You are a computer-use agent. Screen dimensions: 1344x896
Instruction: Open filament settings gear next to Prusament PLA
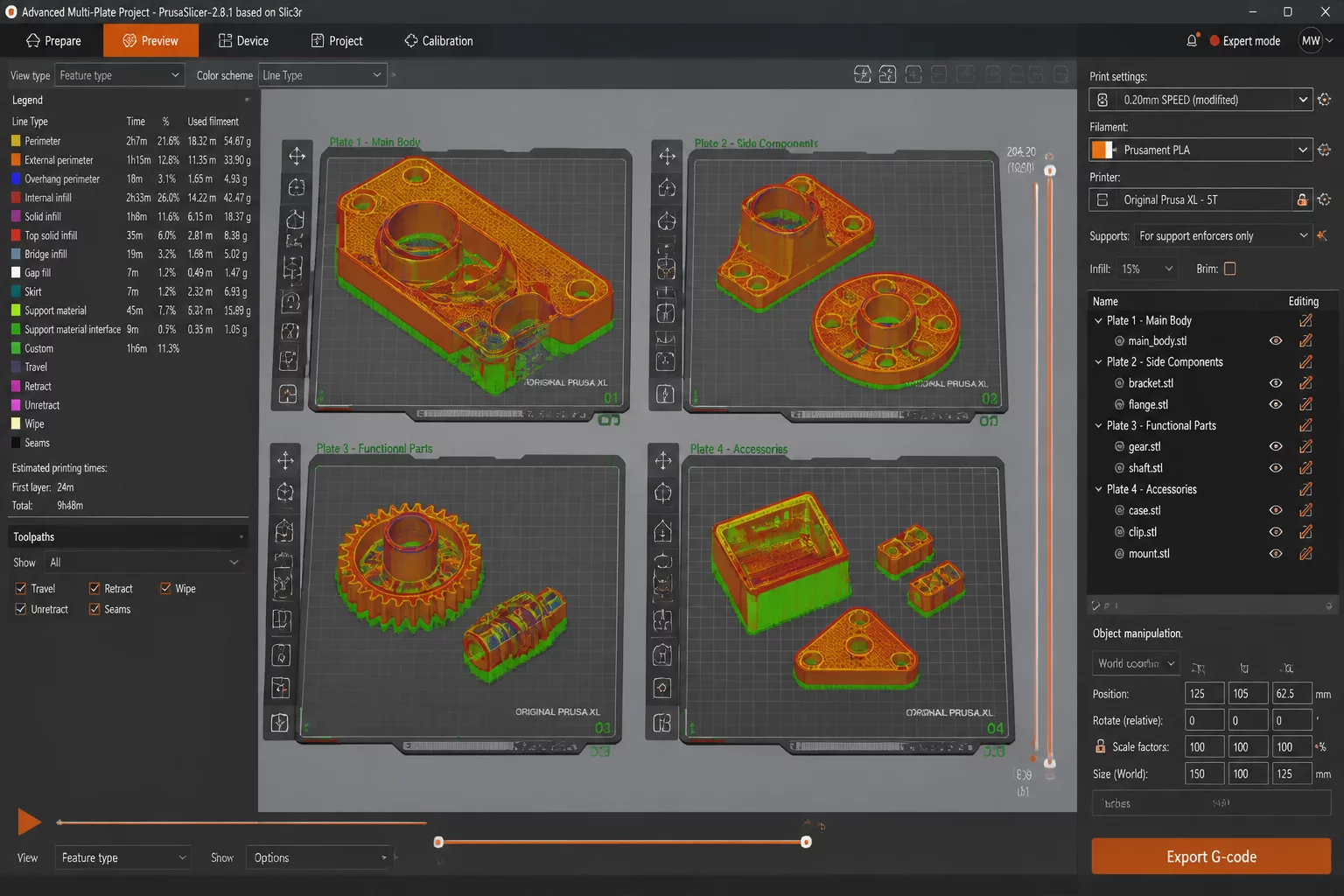pos(1325,150)
